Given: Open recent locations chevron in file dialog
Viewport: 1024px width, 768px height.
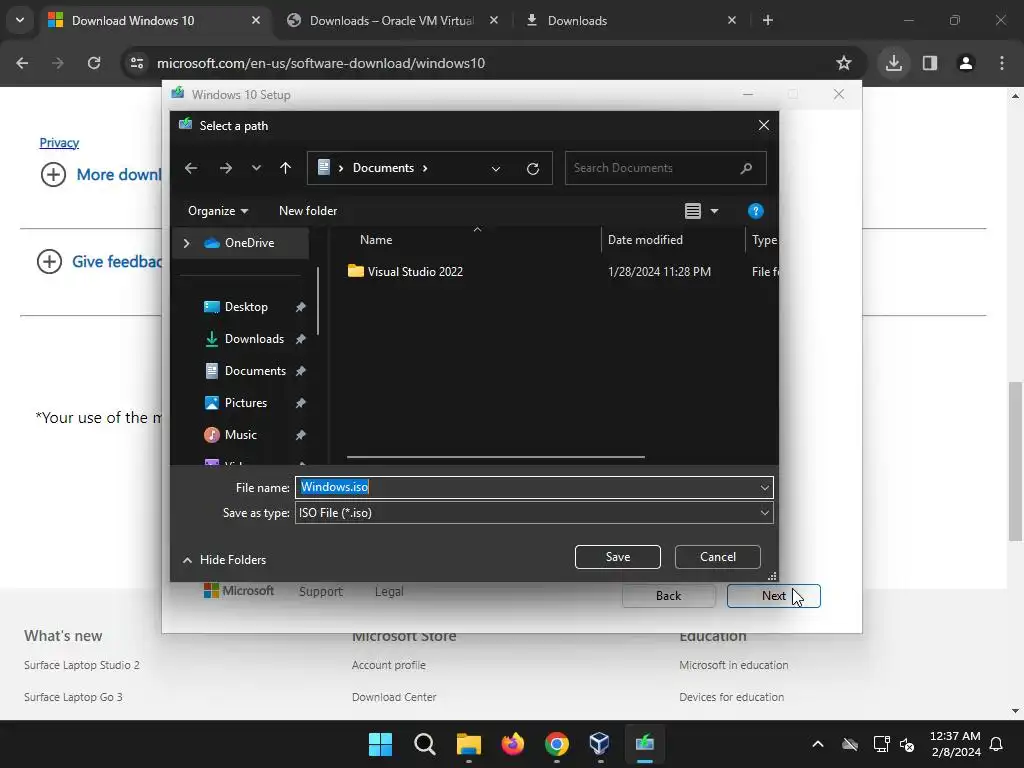Looking at the screenshot, I should (x=257, y=168).
